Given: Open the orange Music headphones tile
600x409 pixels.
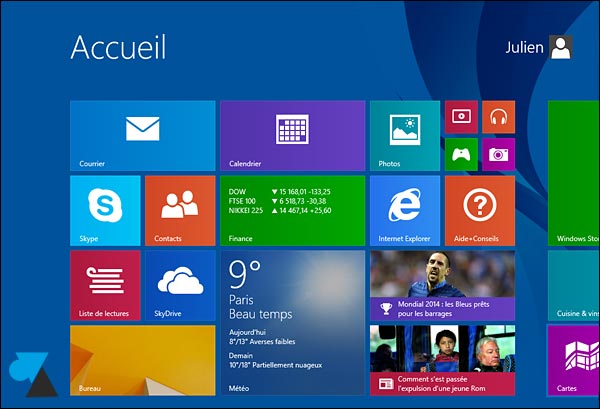Looking at the screenshot, I should pyautogui.click(x=499, y=117).
